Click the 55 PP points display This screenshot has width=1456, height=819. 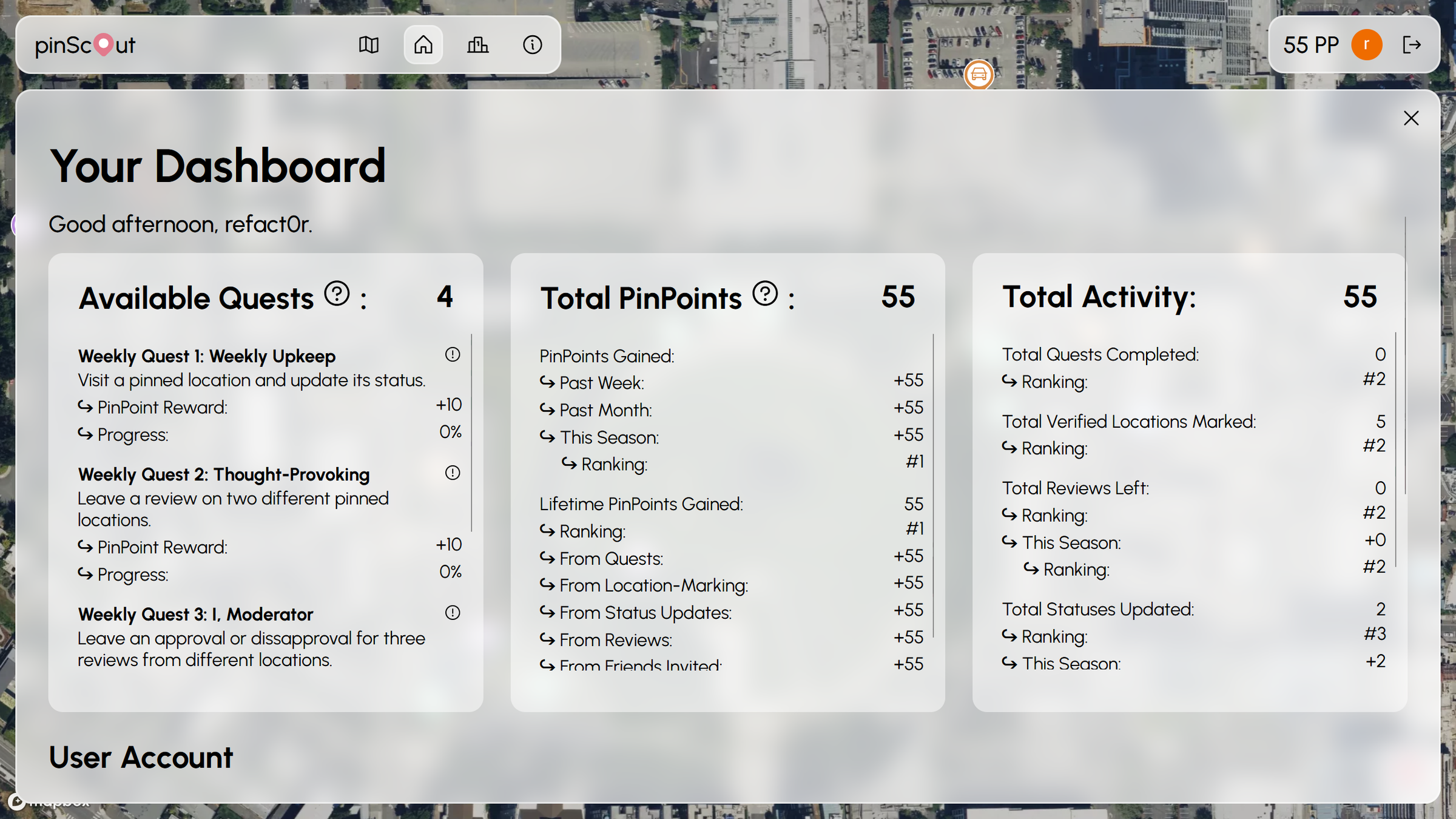1310,44
